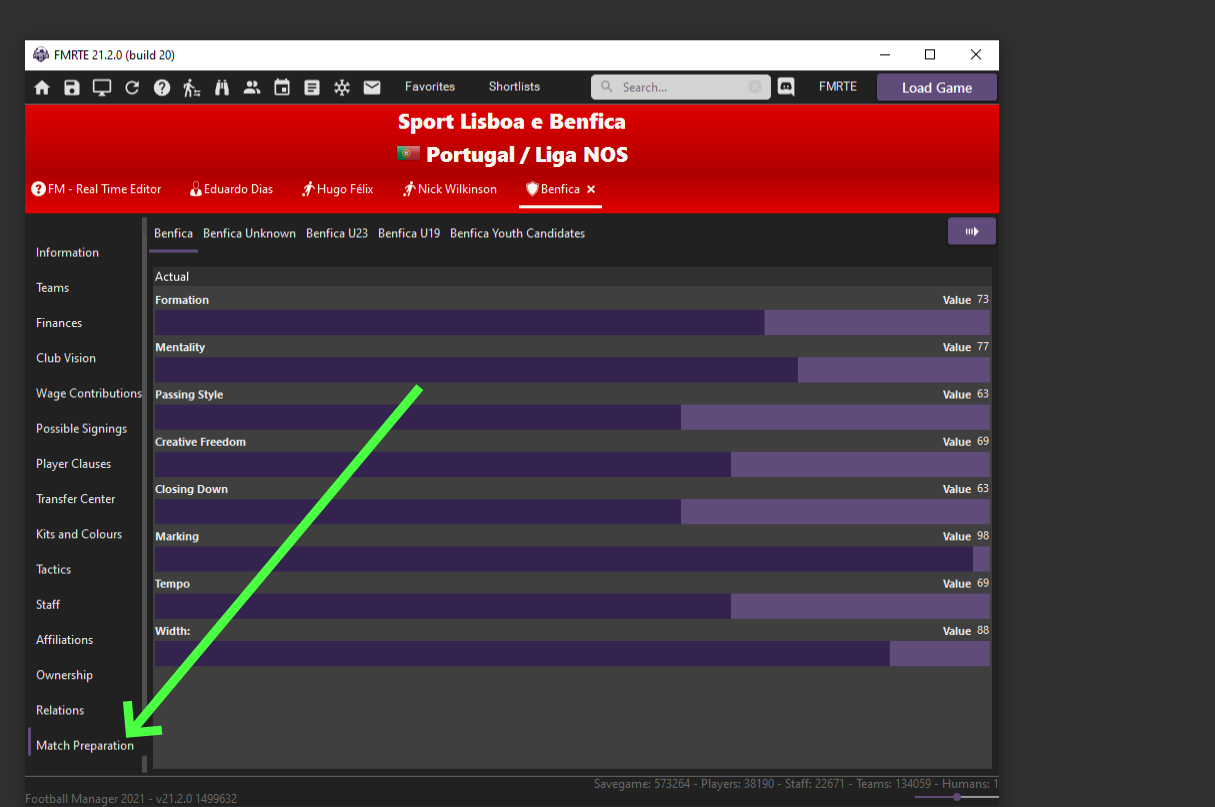Open Affiliations in sidebar
The height and width of the screenshot is (807, 1215).
click(64, 640)
